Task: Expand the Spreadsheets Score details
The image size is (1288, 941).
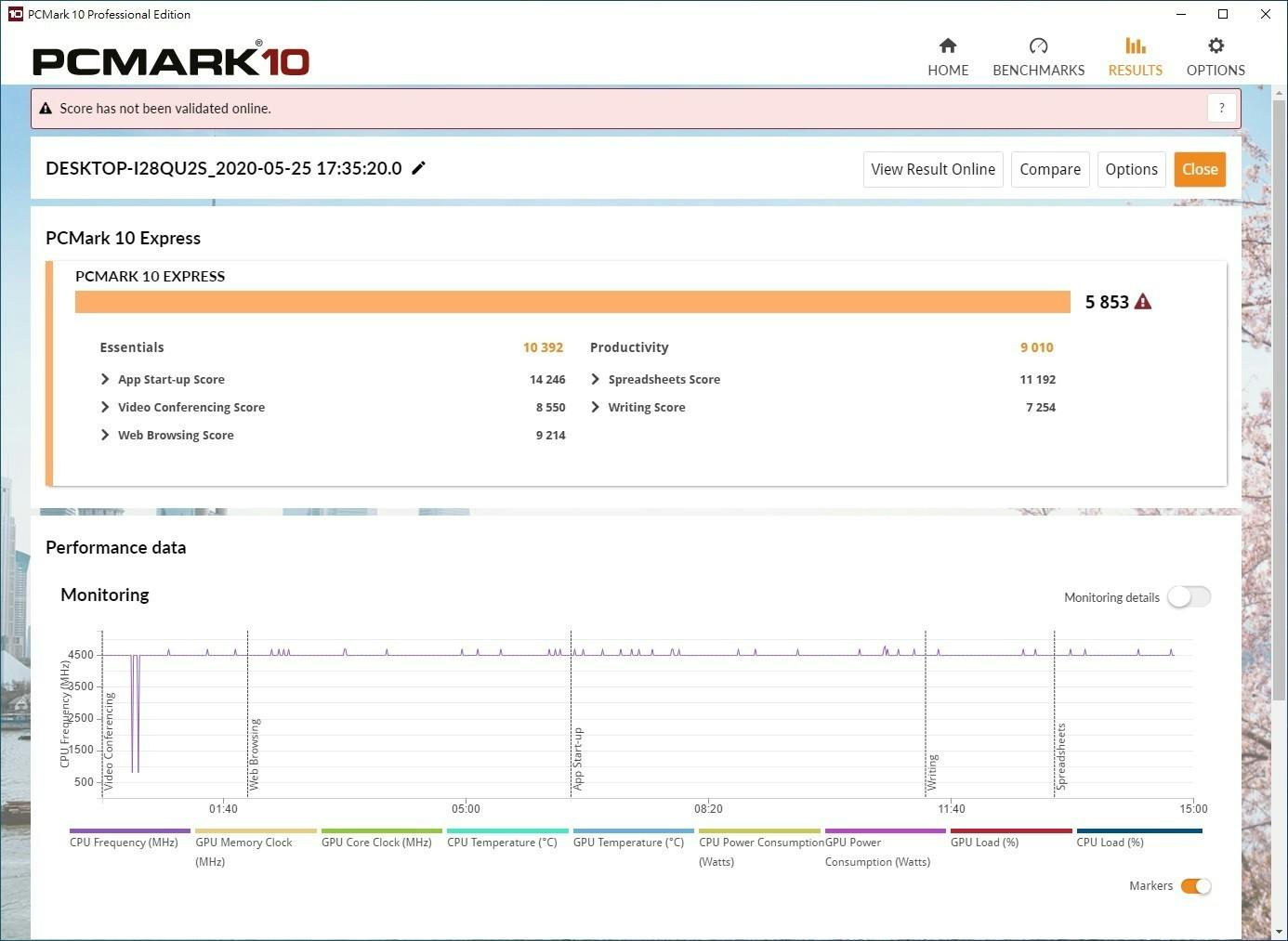Action: tap(596, 379)
